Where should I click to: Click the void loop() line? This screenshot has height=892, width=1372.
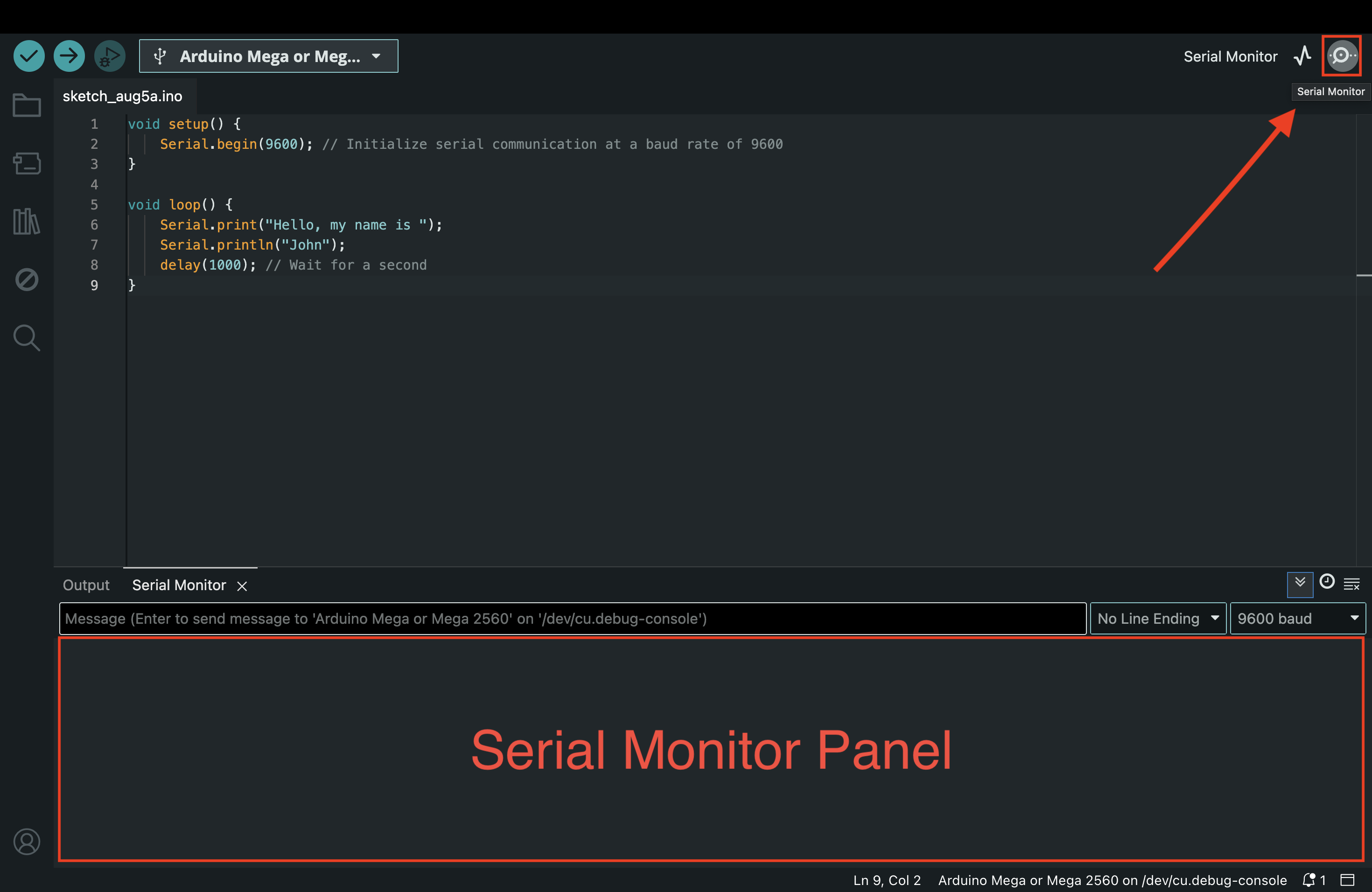[181, 204]
